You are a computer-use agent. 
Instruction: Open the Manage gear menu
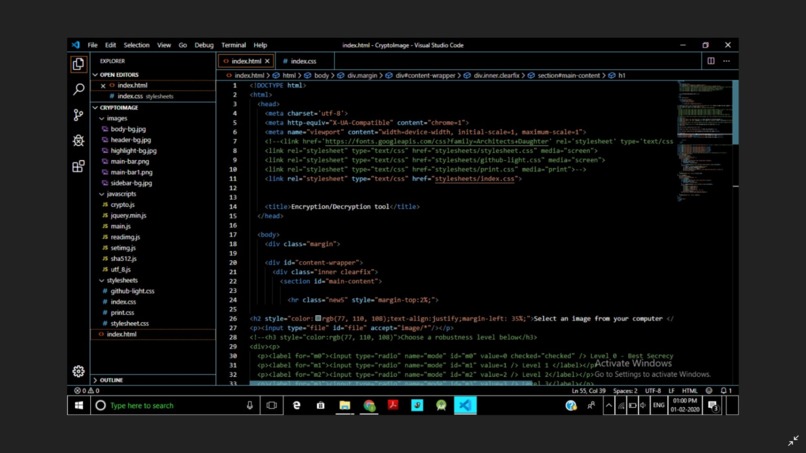point(78,371)
